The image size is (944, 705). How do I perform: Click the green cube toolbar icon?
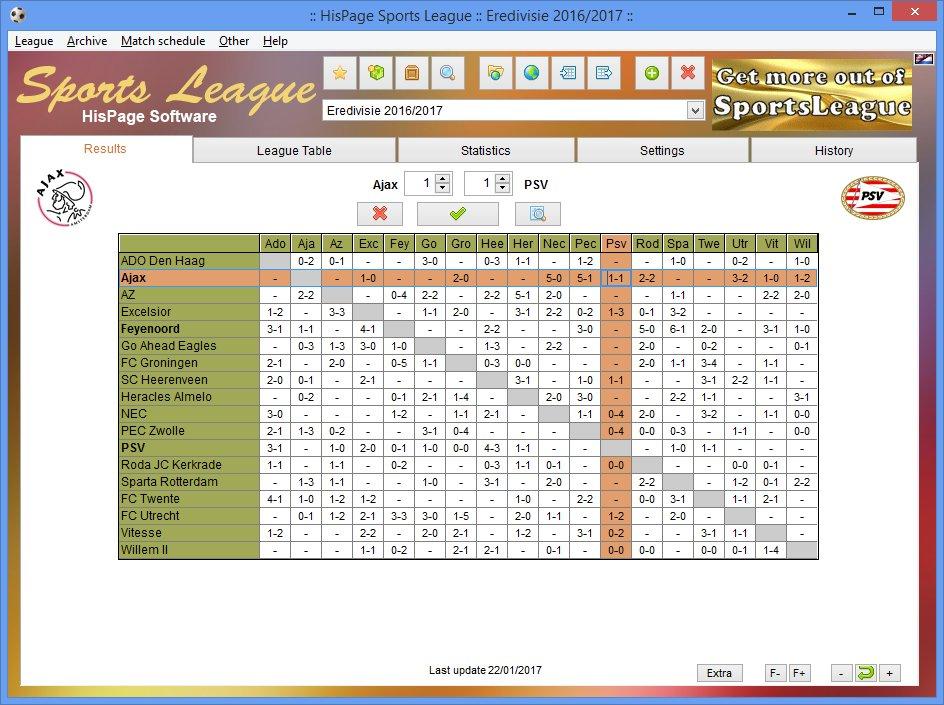(x=376, y=73)
